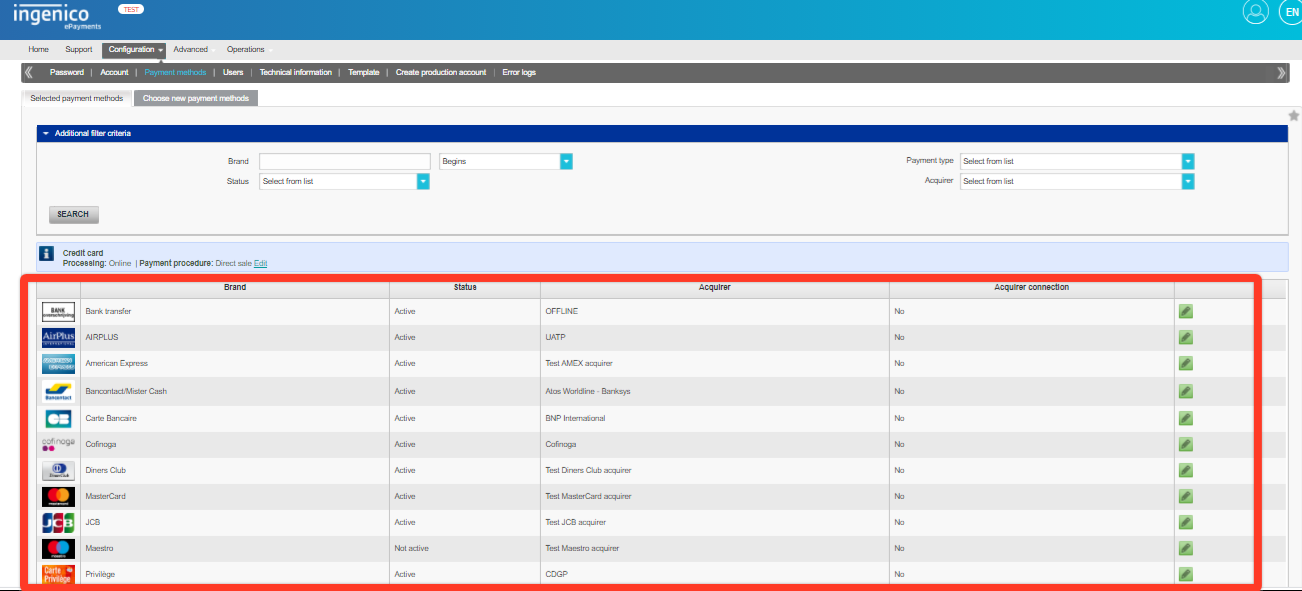Expand the Configuration menu
The image size is (1302, 591).
pos(136,50)
